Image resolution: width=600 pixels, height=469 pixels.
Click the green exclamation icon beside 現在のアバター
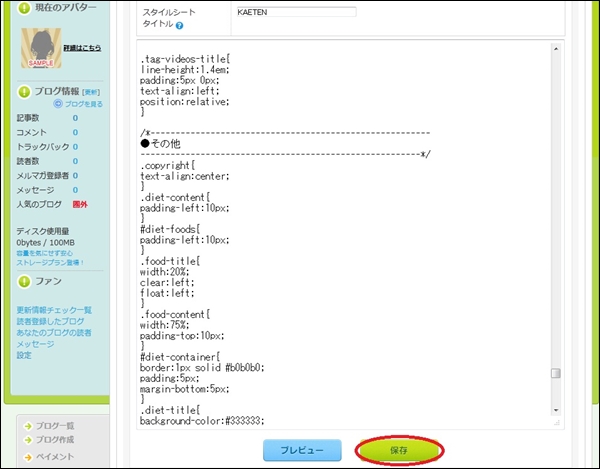point(24,8)
